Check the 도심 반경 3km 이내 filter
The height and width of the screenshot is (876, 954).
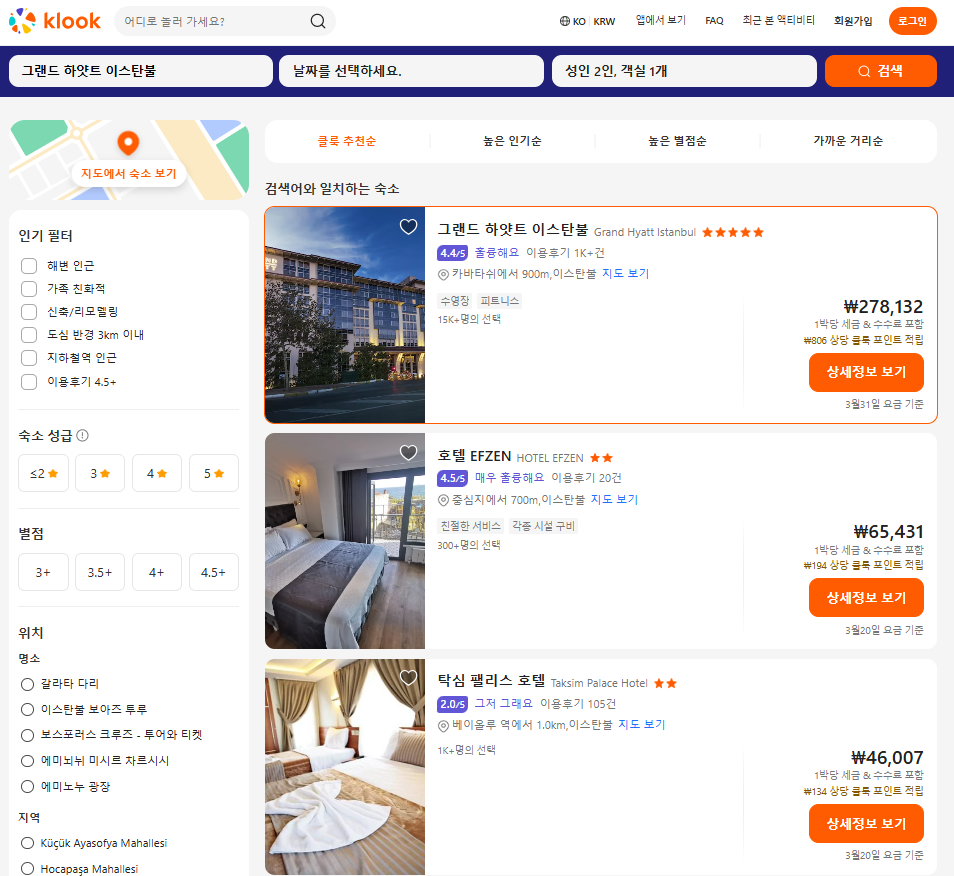29,335
